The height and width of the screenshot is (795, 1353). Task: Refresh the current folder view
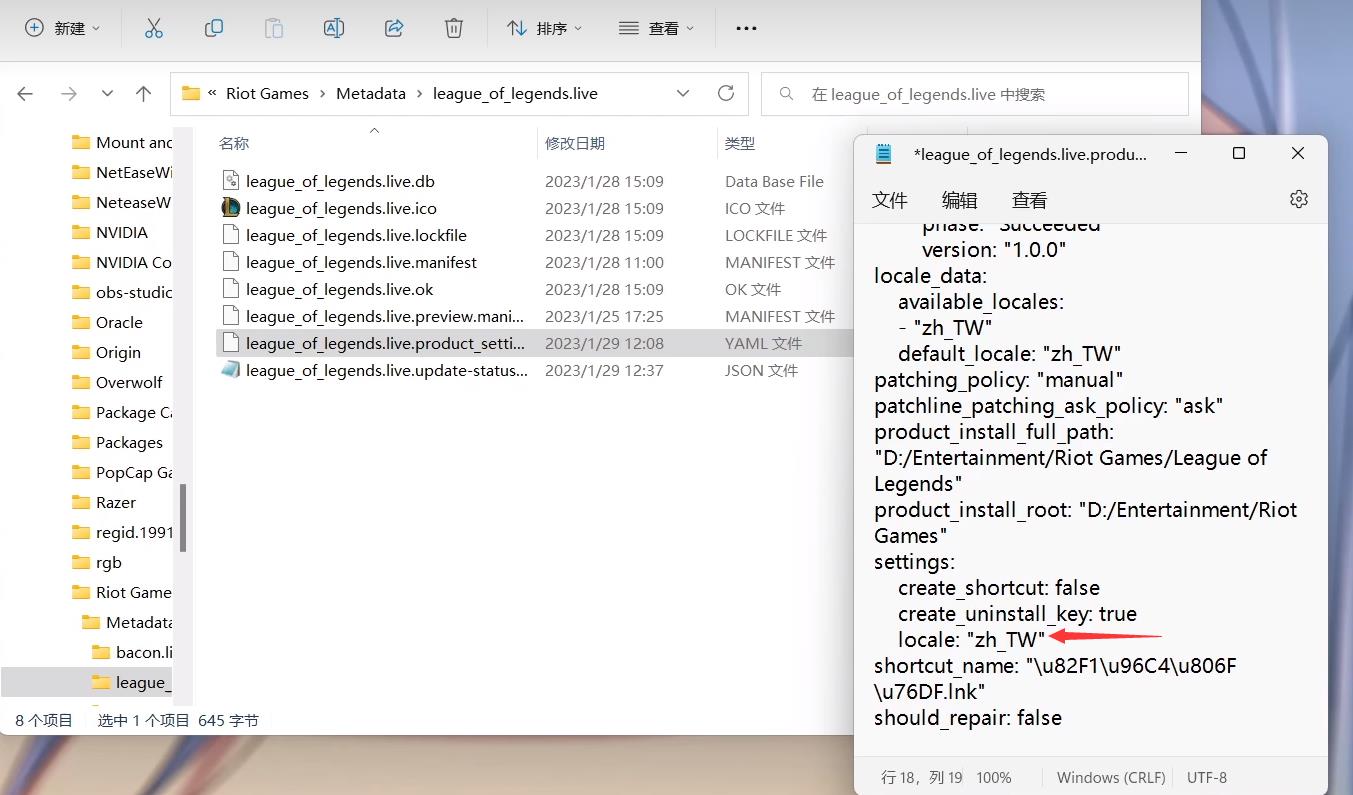tap(726, 93)
